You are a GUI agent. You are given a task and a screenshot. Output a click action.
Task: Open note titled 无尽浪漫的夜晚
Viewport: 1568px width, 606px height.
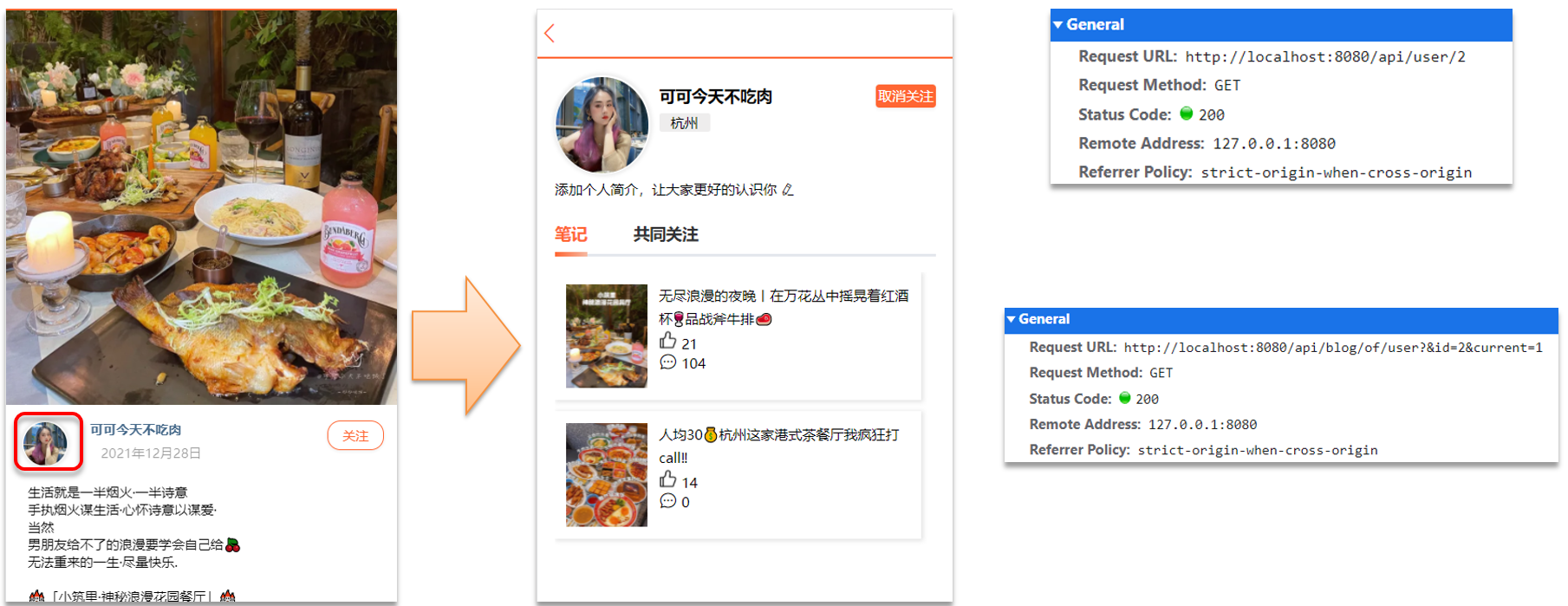point(784,307)
